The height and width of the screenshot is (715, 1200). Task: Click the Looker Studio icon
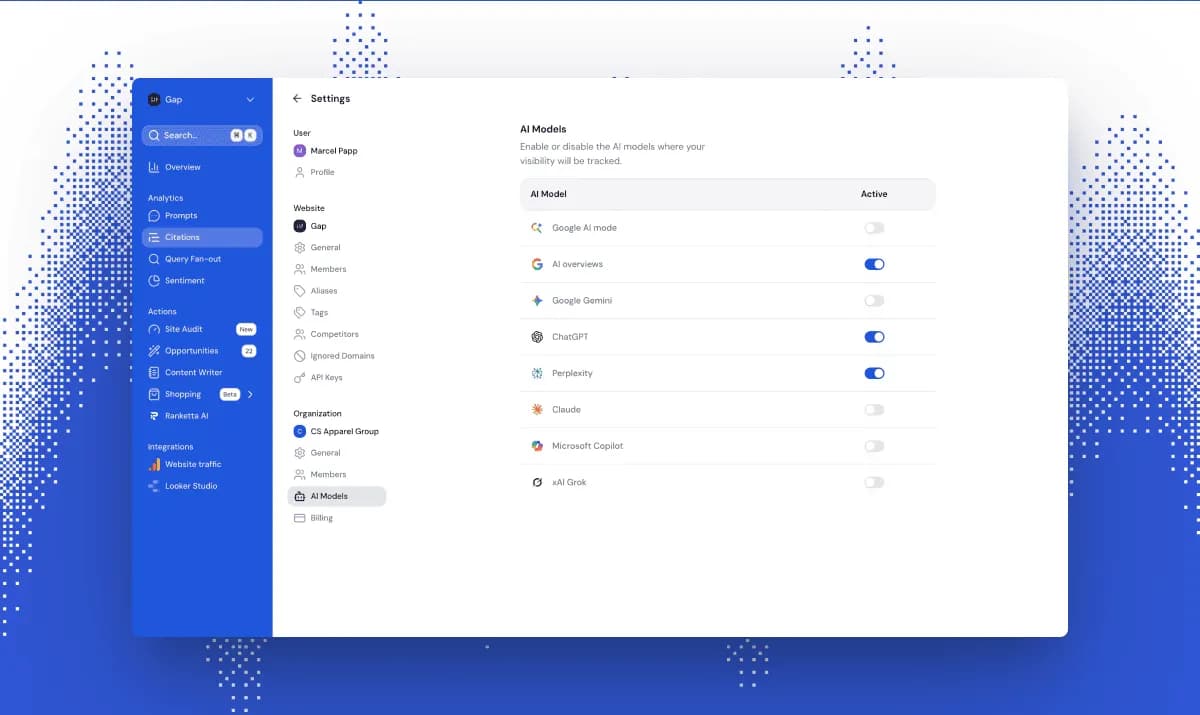click(x=154, y=486)
